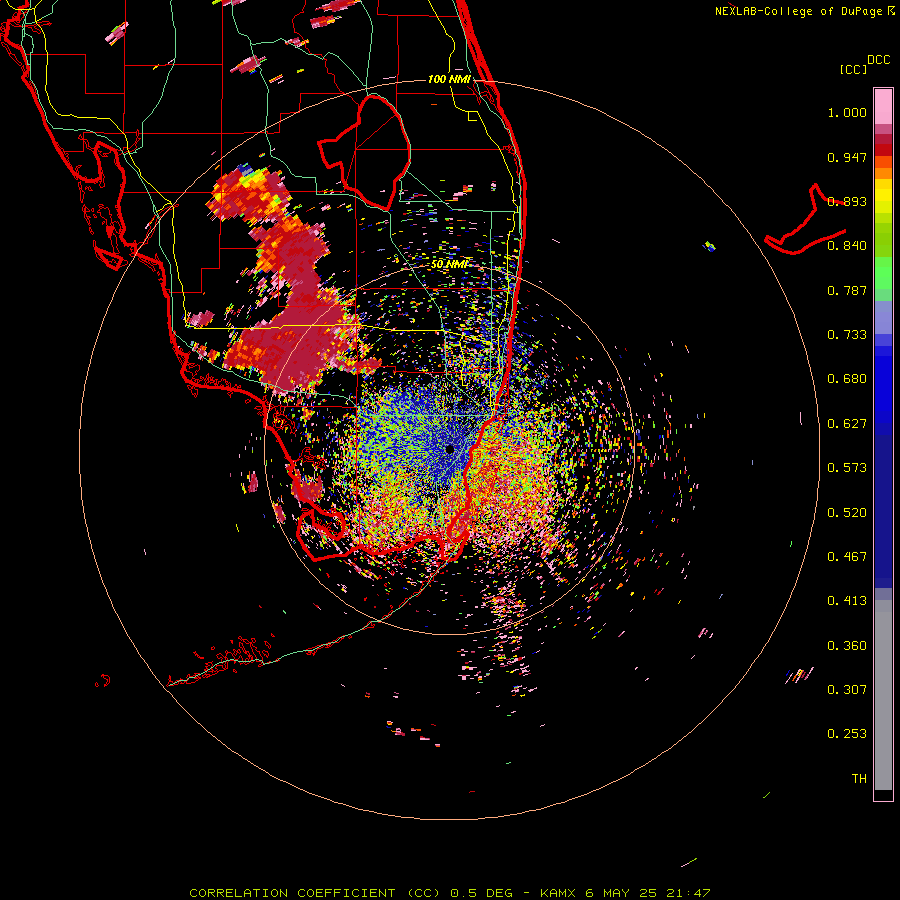Select the 0.627 scale value
The height and width of the screenshot is (900, 900).
pyautogui.click(x=847, y=424)
